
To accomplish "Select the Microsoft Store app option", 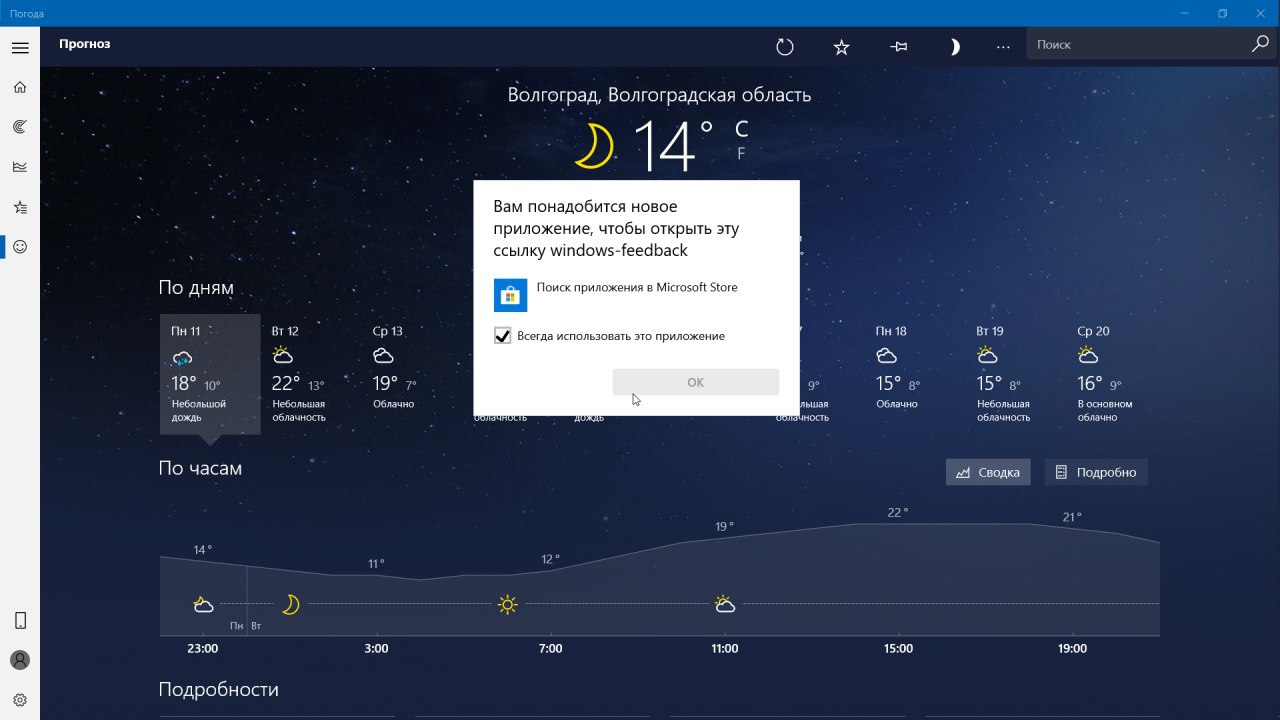I will pos(636,295).
